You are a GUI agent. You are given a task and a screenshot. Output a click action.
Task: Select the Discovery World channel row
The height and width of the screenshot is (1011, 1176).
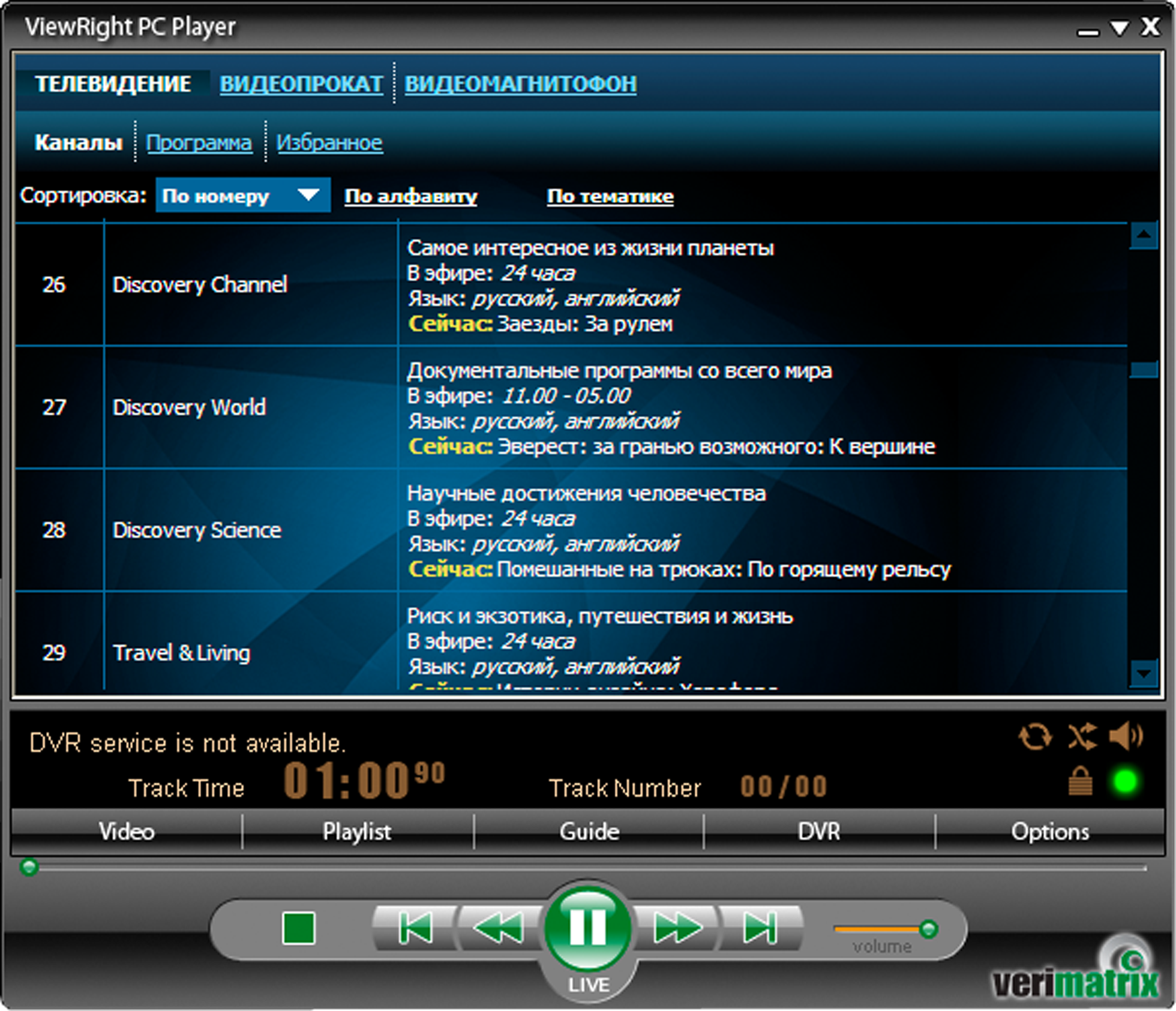189,407
